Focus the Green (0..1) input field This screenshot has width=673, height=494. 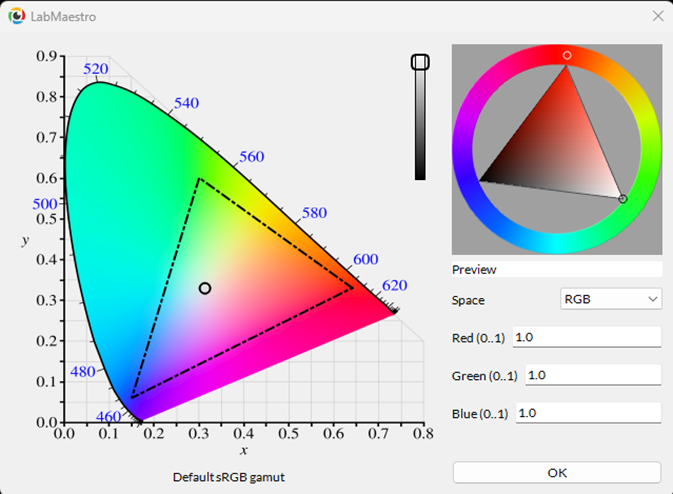[592, 375]
